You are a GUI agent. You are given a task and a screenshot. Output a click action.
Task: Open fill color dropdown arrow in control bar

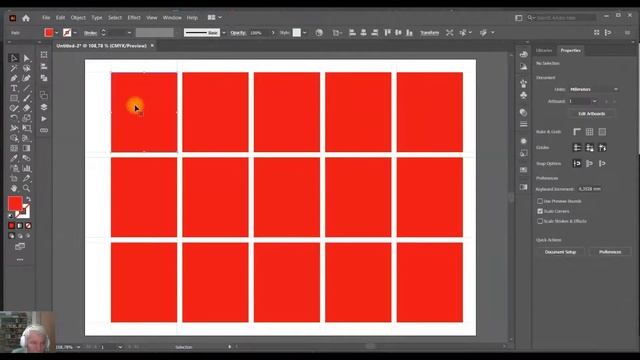[56, 33]
